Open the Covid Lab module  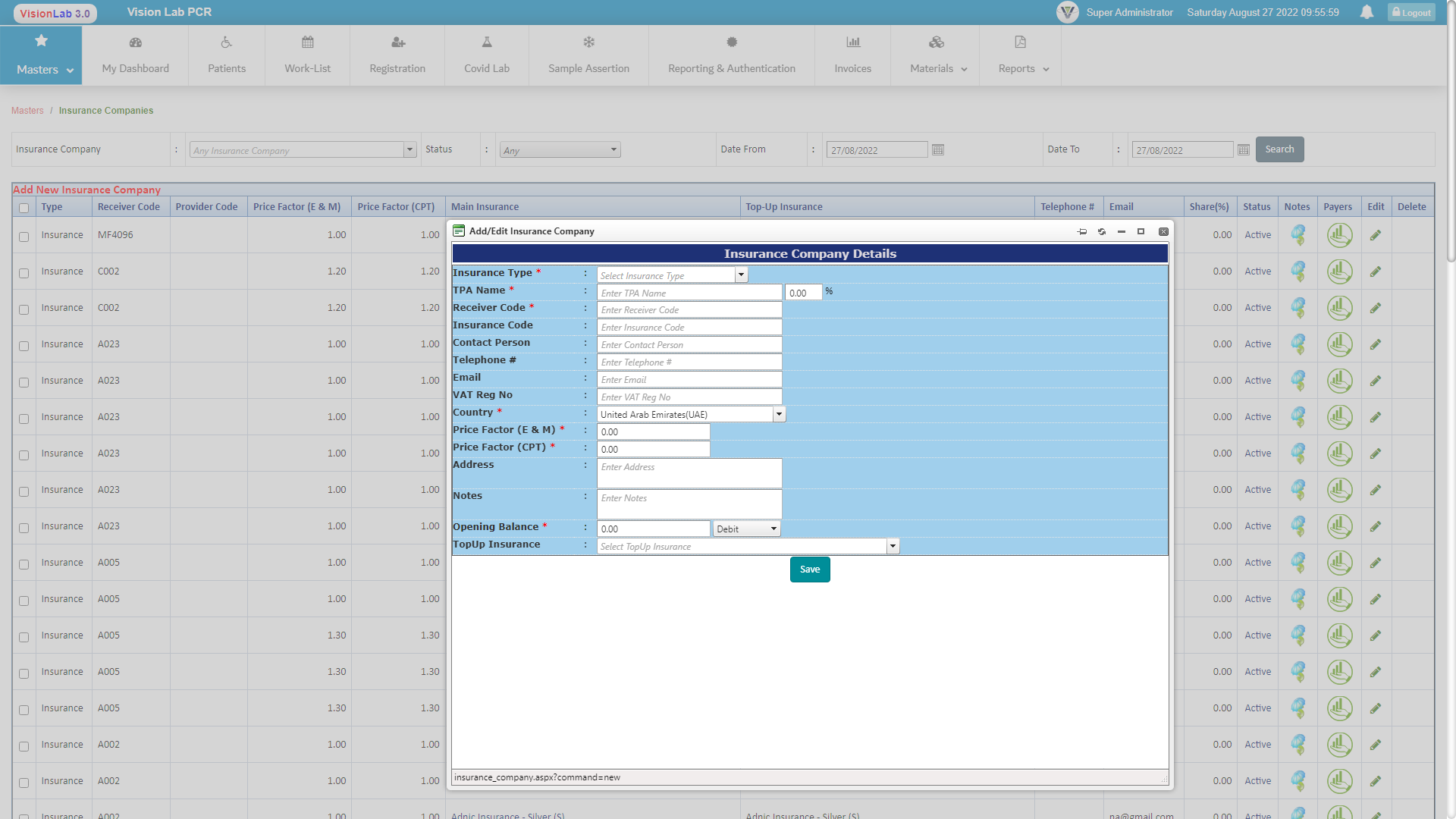[486, 55]
